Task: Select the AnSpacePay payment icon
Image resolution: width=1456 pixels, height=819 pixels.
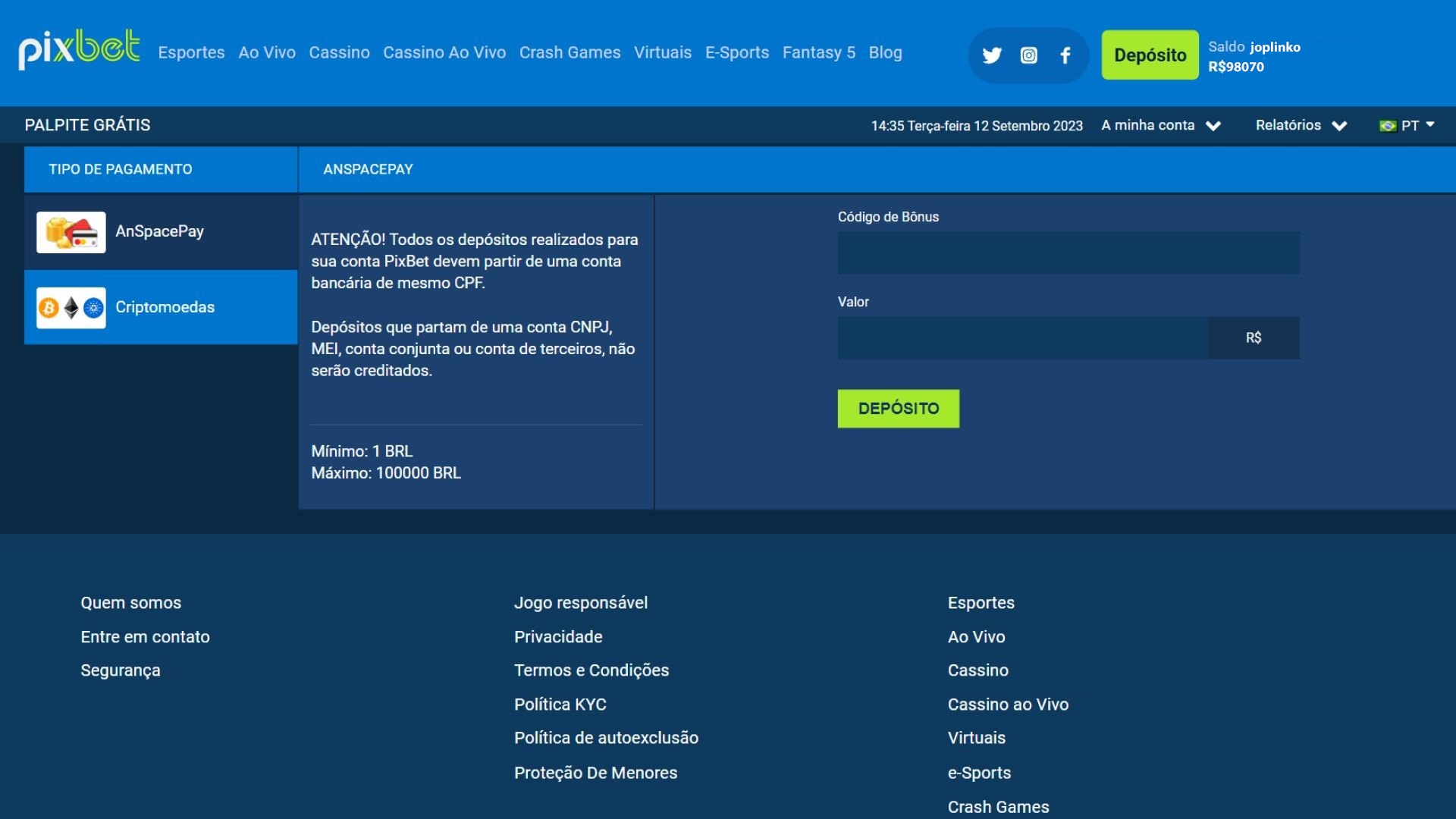Action: (71, 232)
